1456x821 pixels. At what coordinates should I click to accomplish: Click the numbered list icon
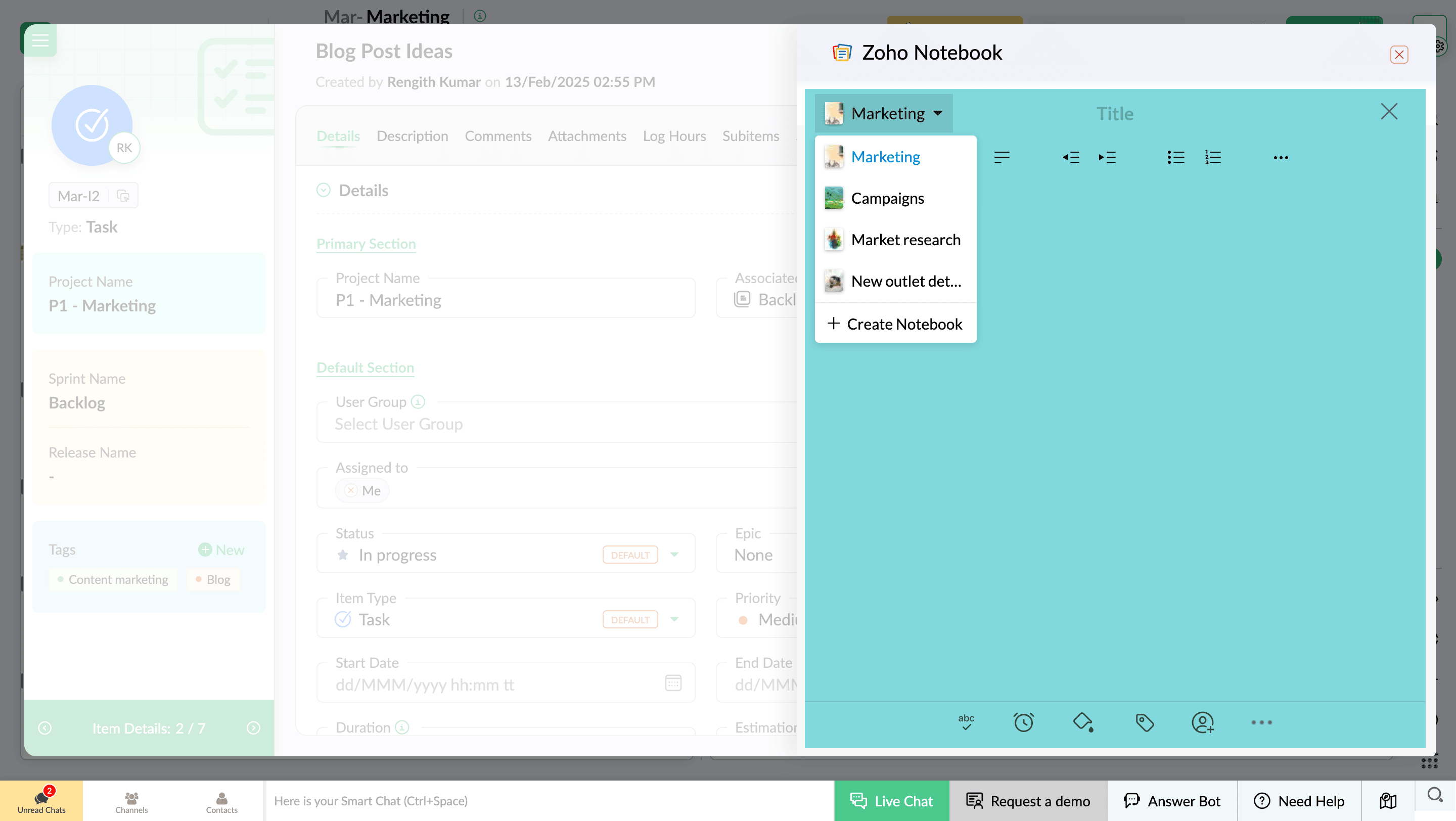[x=1212, y=157]
